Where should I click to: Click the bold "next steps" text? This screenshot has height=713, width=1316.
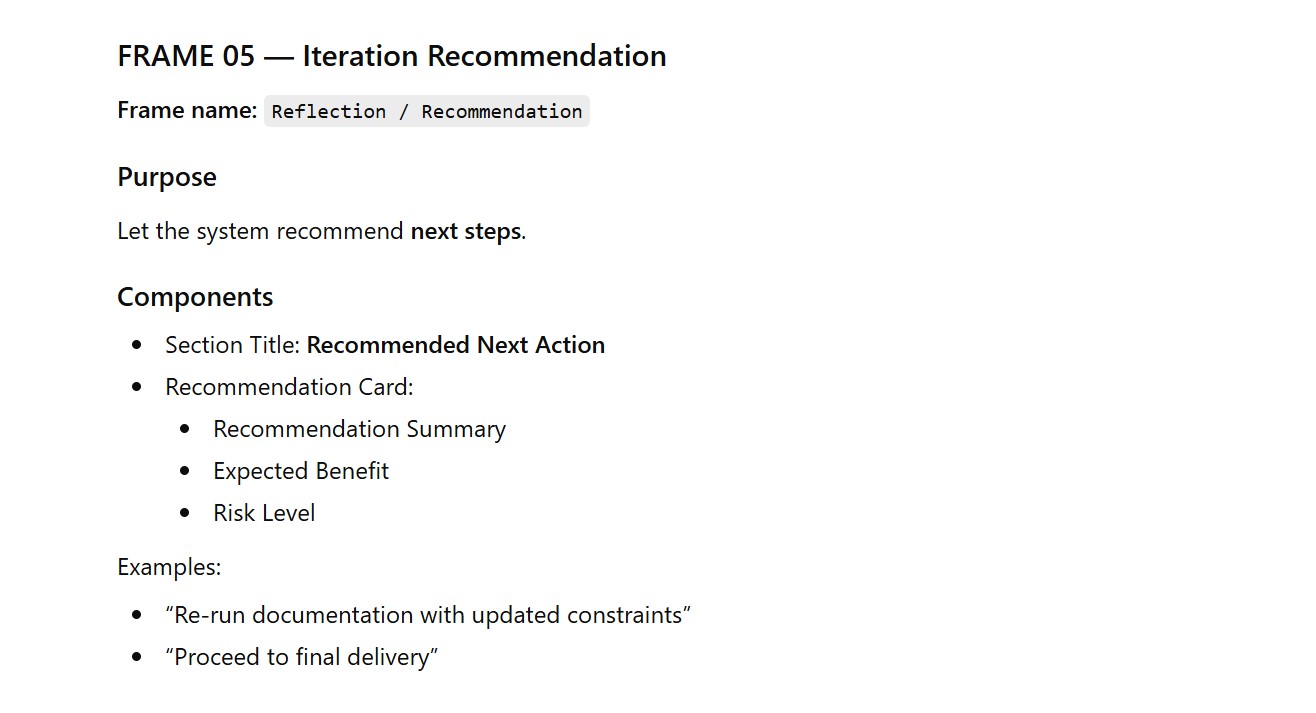pos(465,231)
